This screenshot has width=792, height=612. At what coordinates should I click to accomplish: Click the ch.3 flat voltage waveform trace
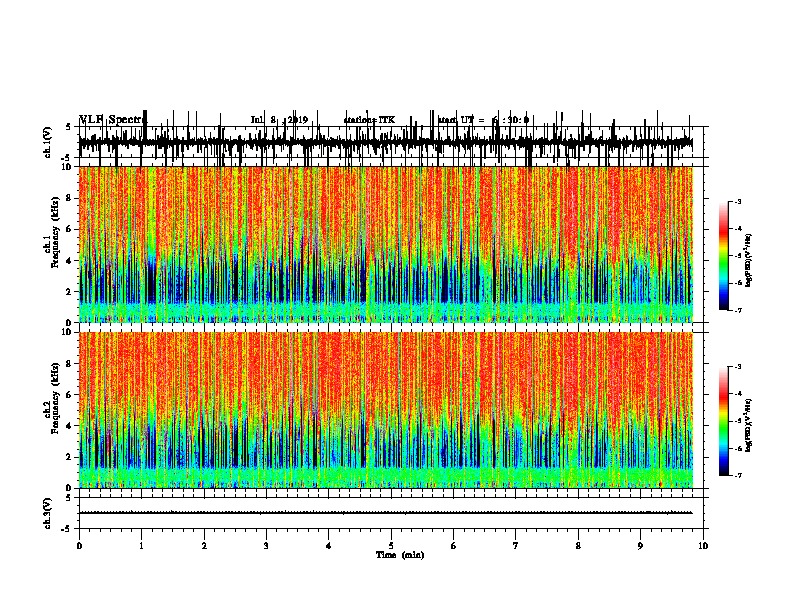[x=385, y=513]
